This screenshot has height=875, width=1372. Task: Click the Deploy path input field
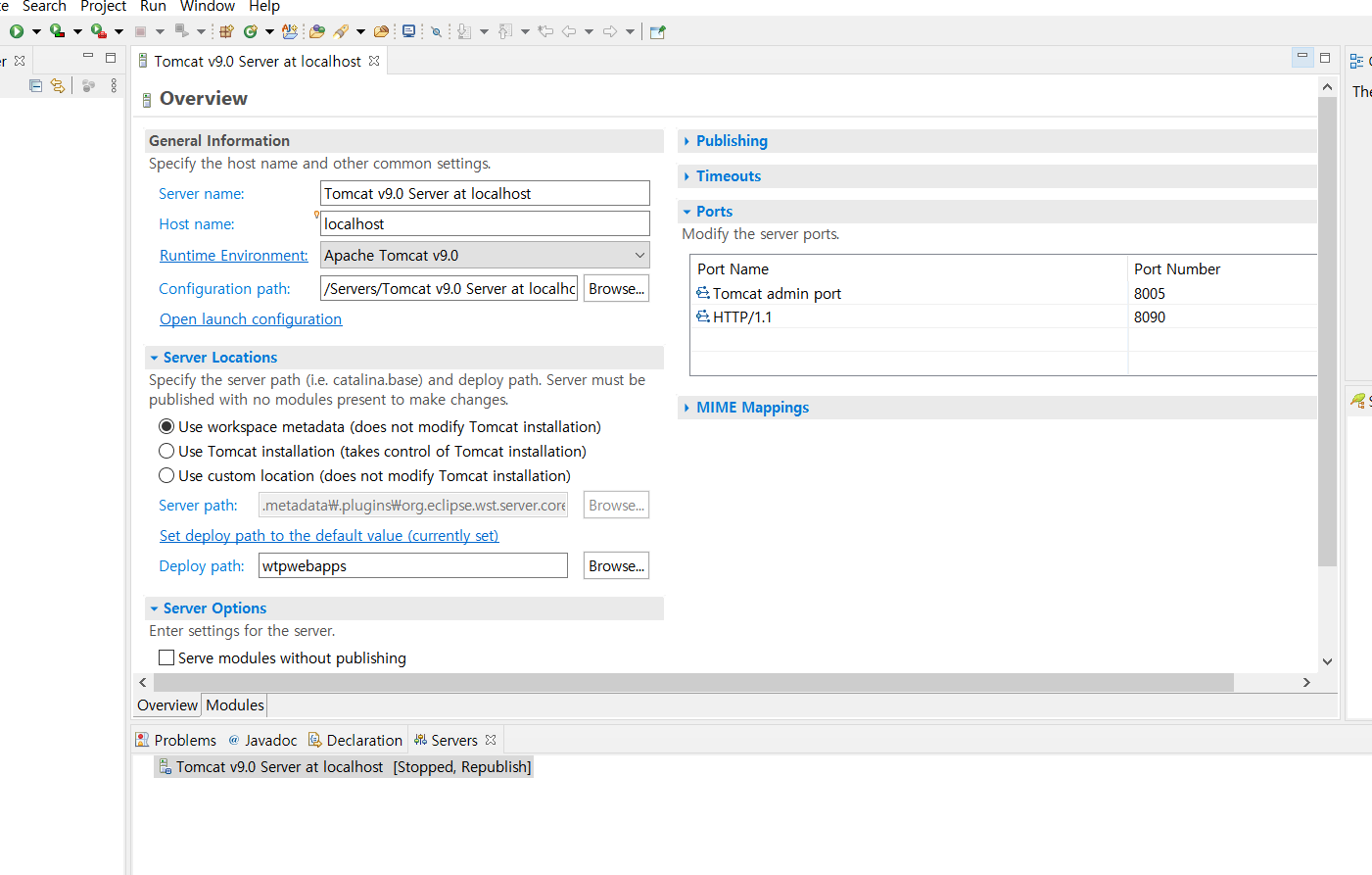413,565
